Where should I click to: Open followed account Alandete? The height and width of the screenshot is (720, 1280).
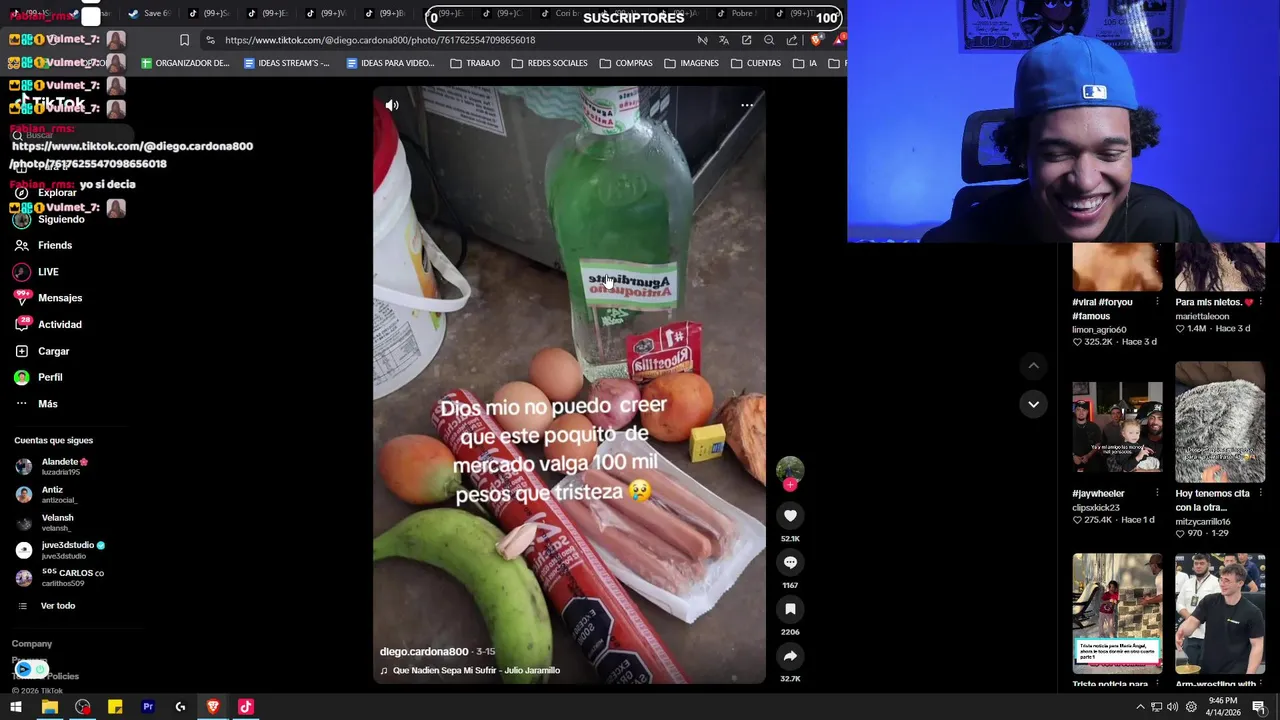tap(53, 466)
